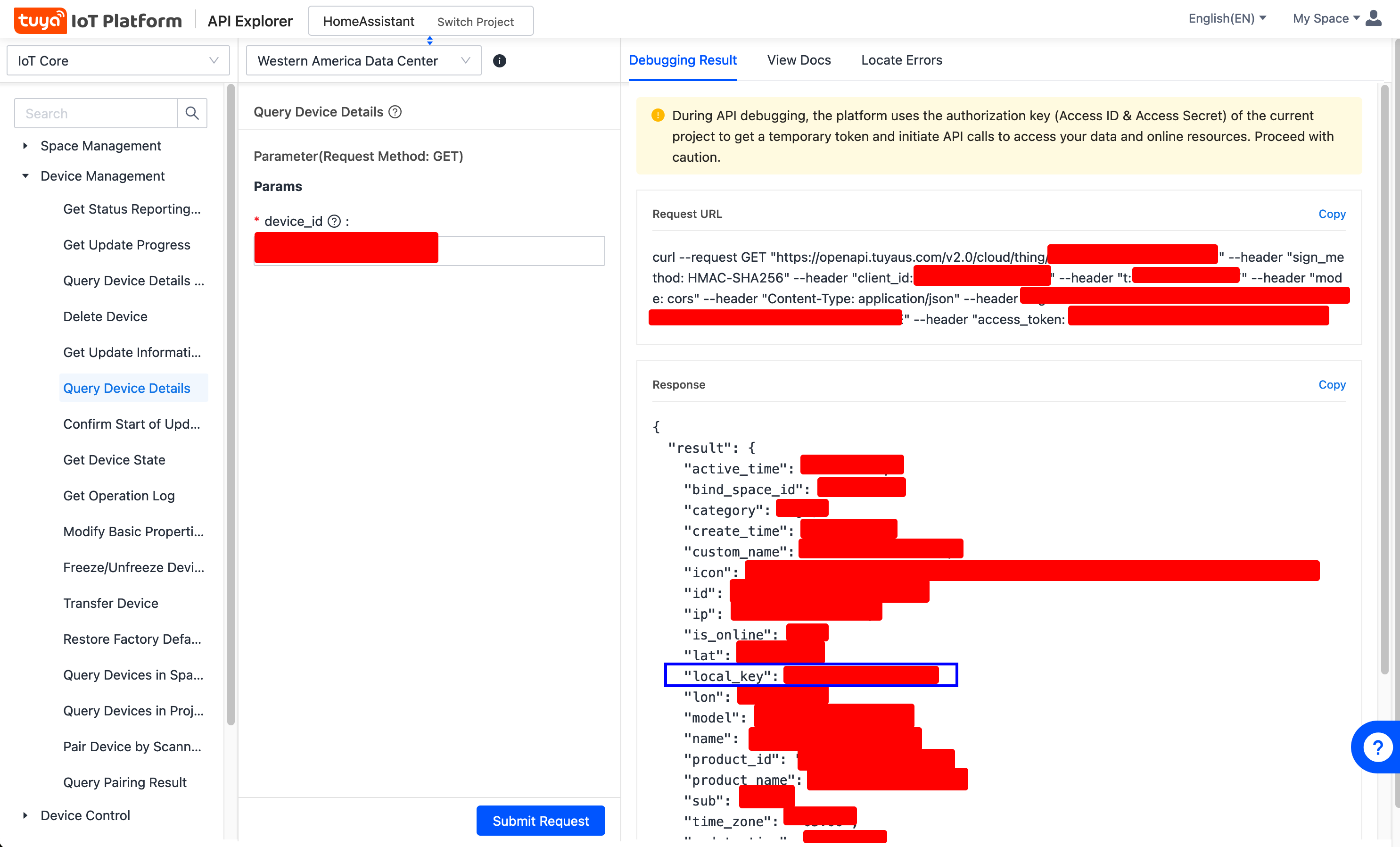
Task: Click the Search input field
Action: pyautogui.click(x=96, y=113)
